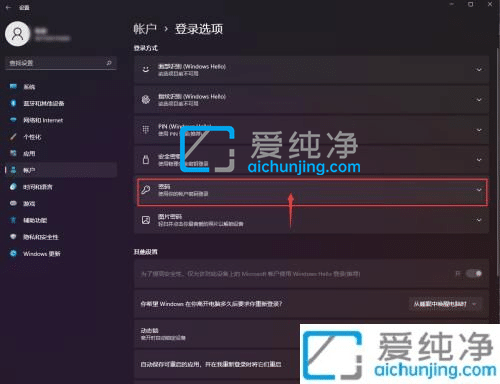Click the face recognition smiley icon
The height and width of the screenshot is (384, 500).
point(146,69)
